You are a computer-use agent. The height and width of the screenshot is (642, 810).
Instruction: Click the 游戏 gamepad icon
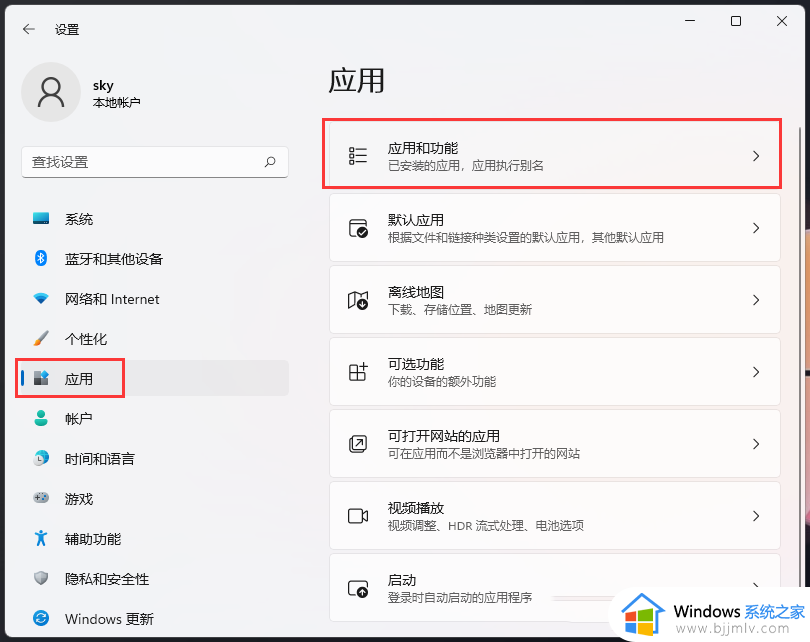[41, 498]
